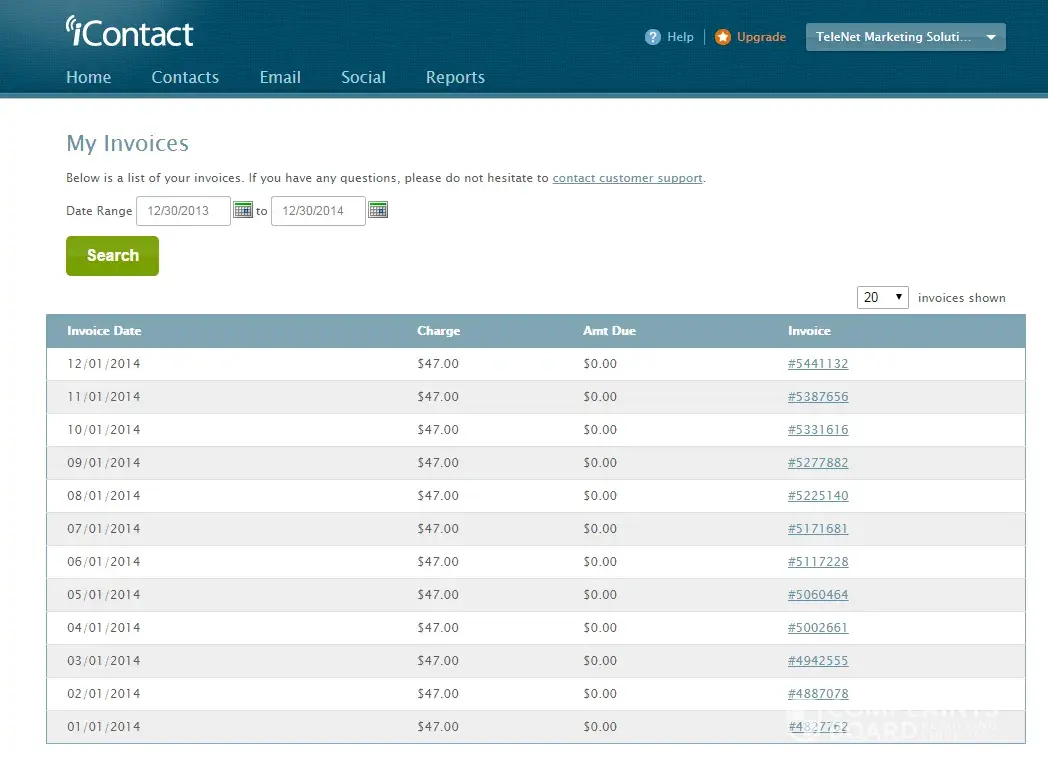Open invoice #4887078
Screen dimensions: 1048x762
(x=818, y=694)
